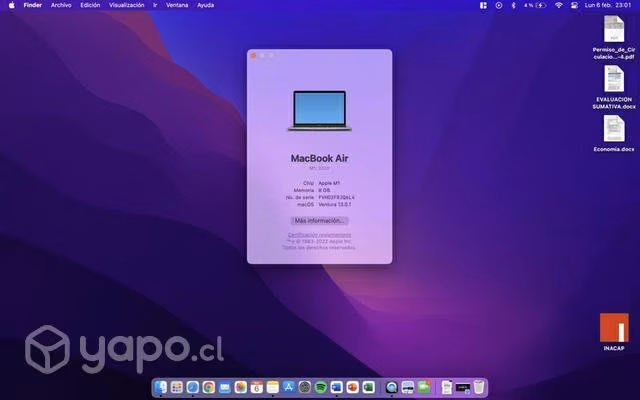Open Launchpad in the Dock

tap(177, 387)
